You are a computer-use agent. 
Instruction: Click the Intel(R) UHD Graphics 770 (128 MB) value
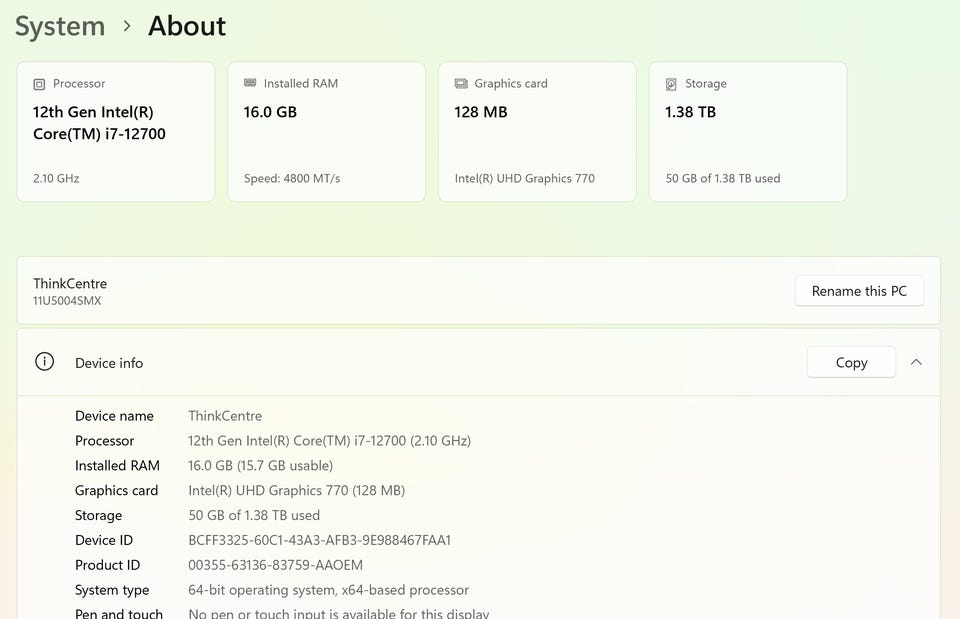tap(296, 490)
